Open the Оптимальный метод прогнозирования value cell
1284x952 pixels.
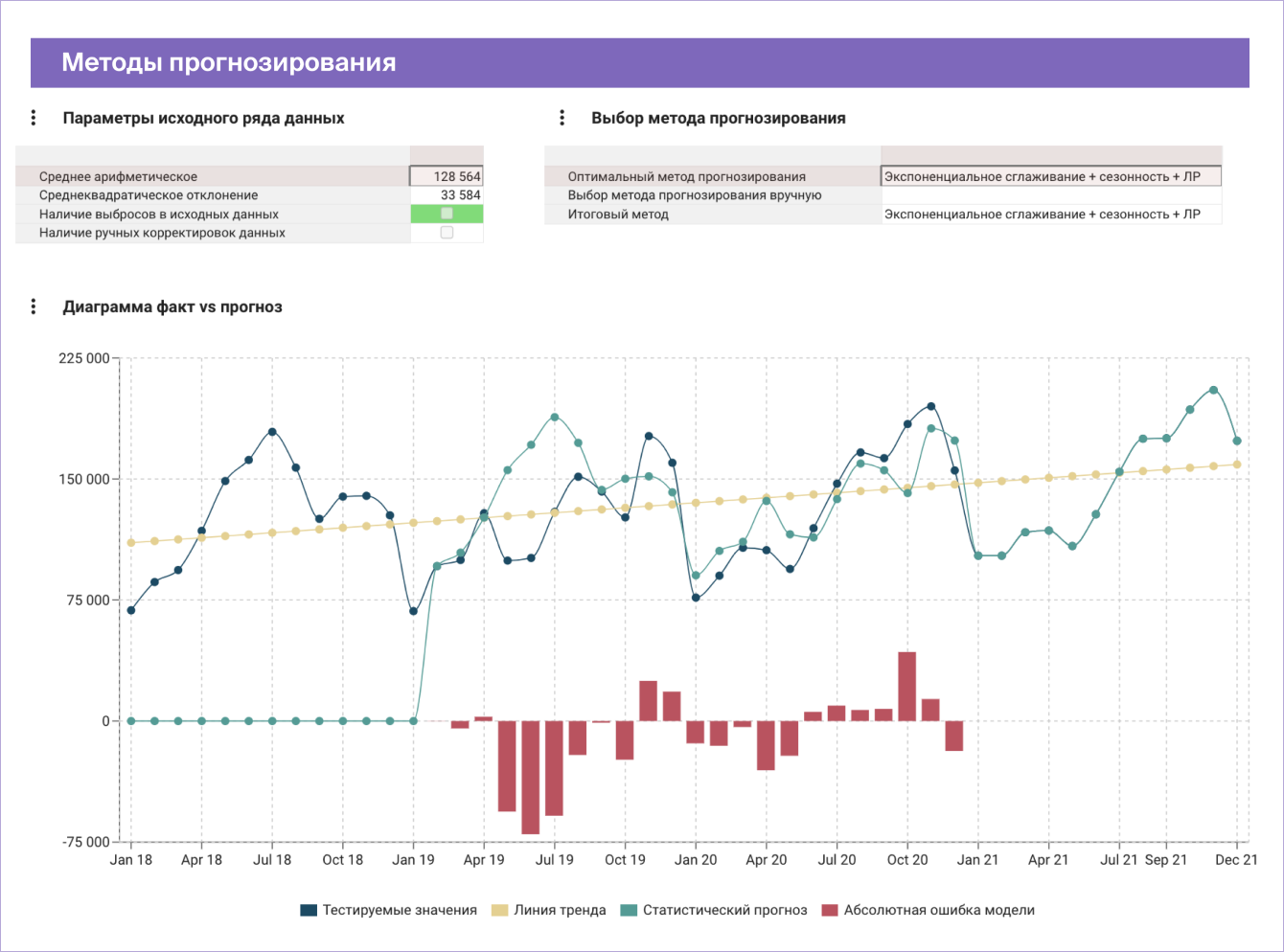click(x=1051, y=176)
